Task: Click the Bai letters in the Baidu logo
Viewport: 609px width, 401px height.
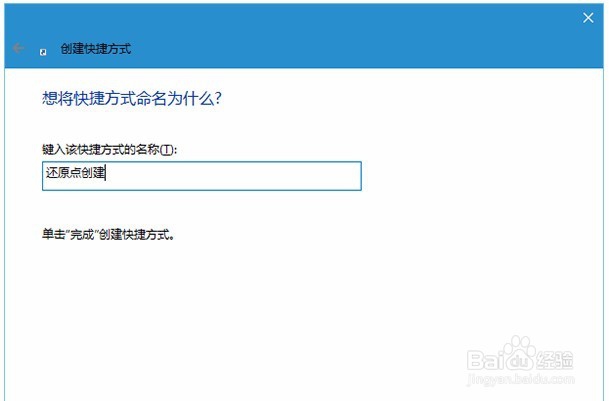Action: pyautogui.click(x=486, y=360)
